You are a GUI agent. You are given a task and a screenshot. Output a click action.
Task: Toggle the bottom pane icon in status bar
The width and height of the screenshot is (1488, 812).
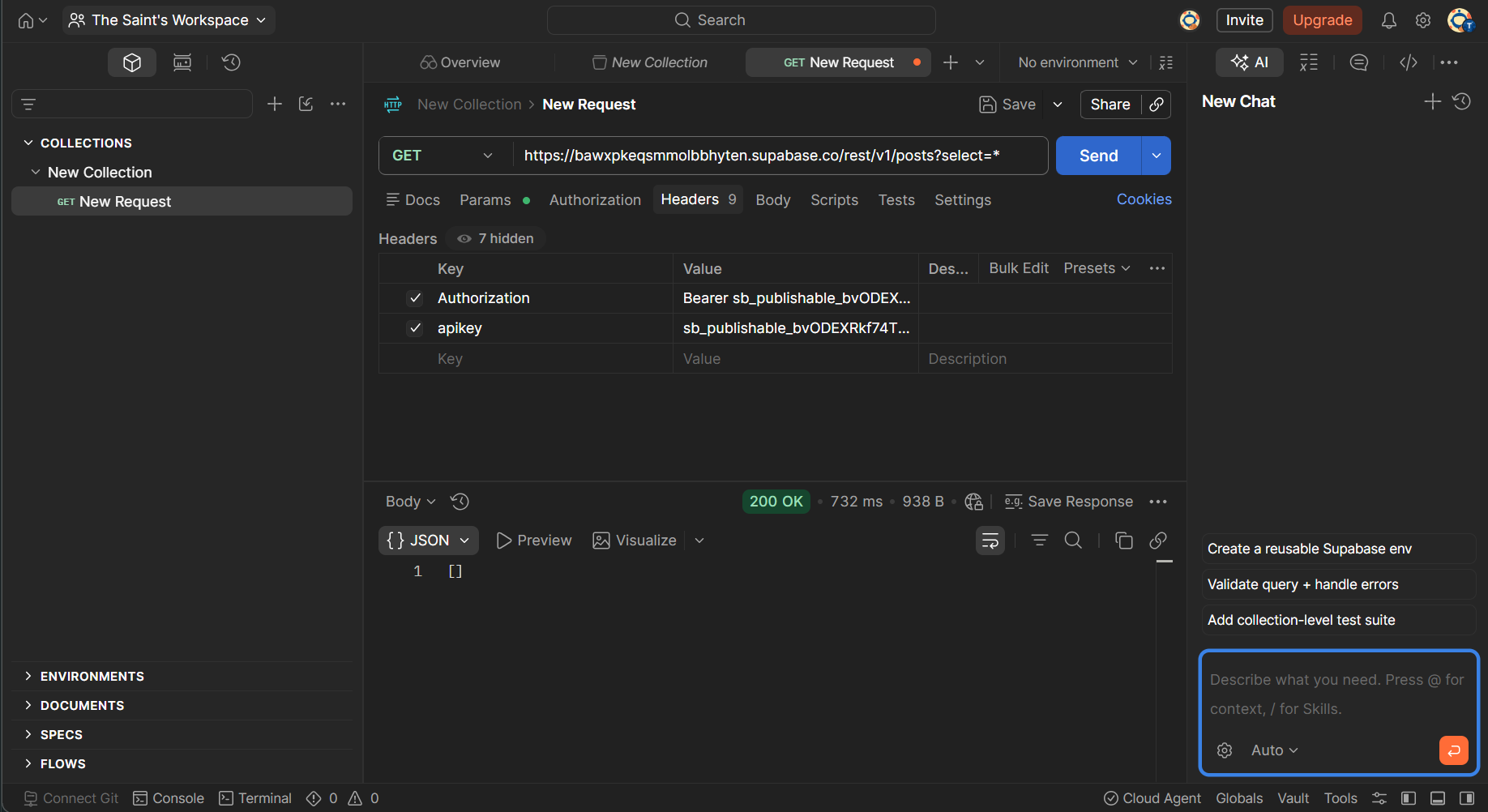point(1438,798)
